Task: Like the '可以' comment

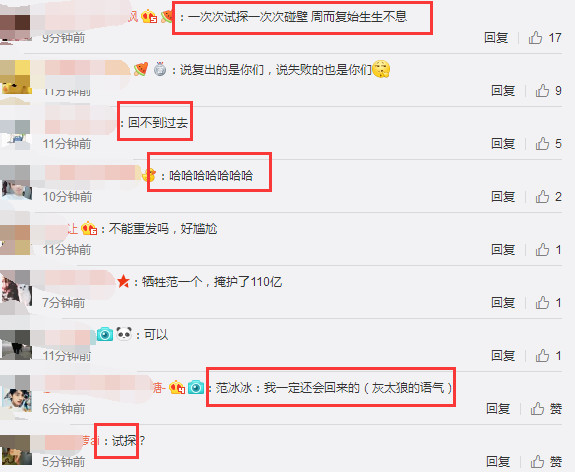Action: click(x=542, y=355)
